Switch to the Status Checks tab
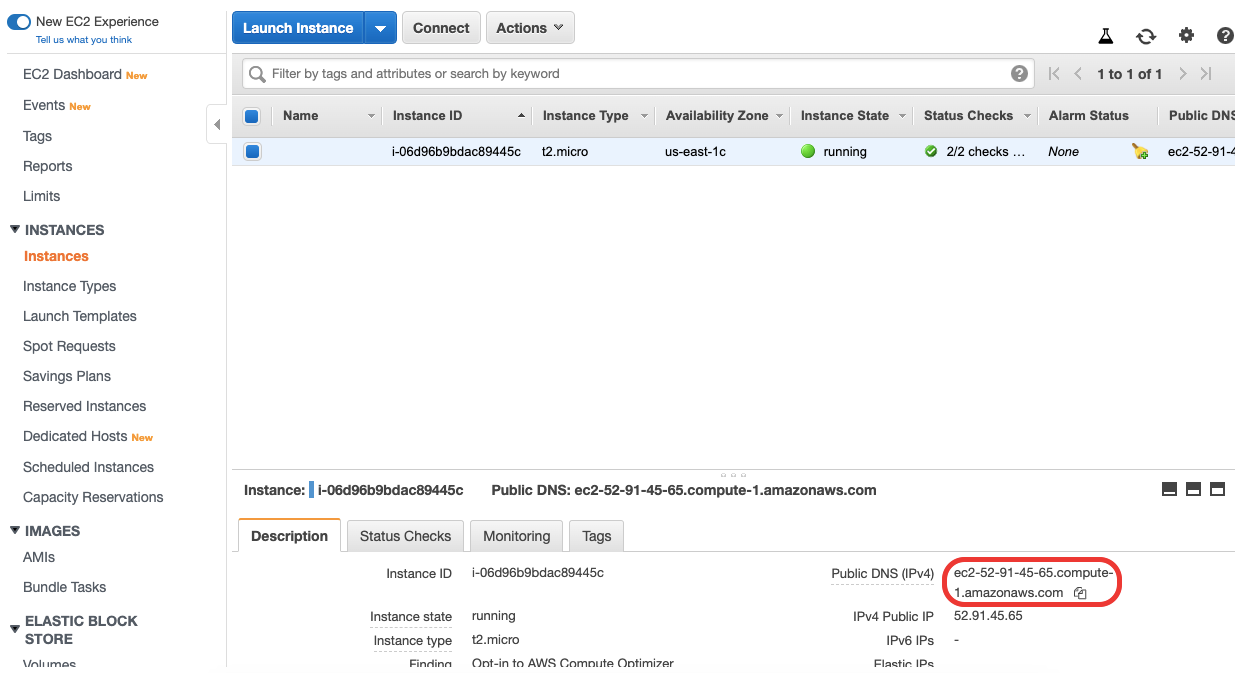The image size is (1242, 673). point(405,536)
